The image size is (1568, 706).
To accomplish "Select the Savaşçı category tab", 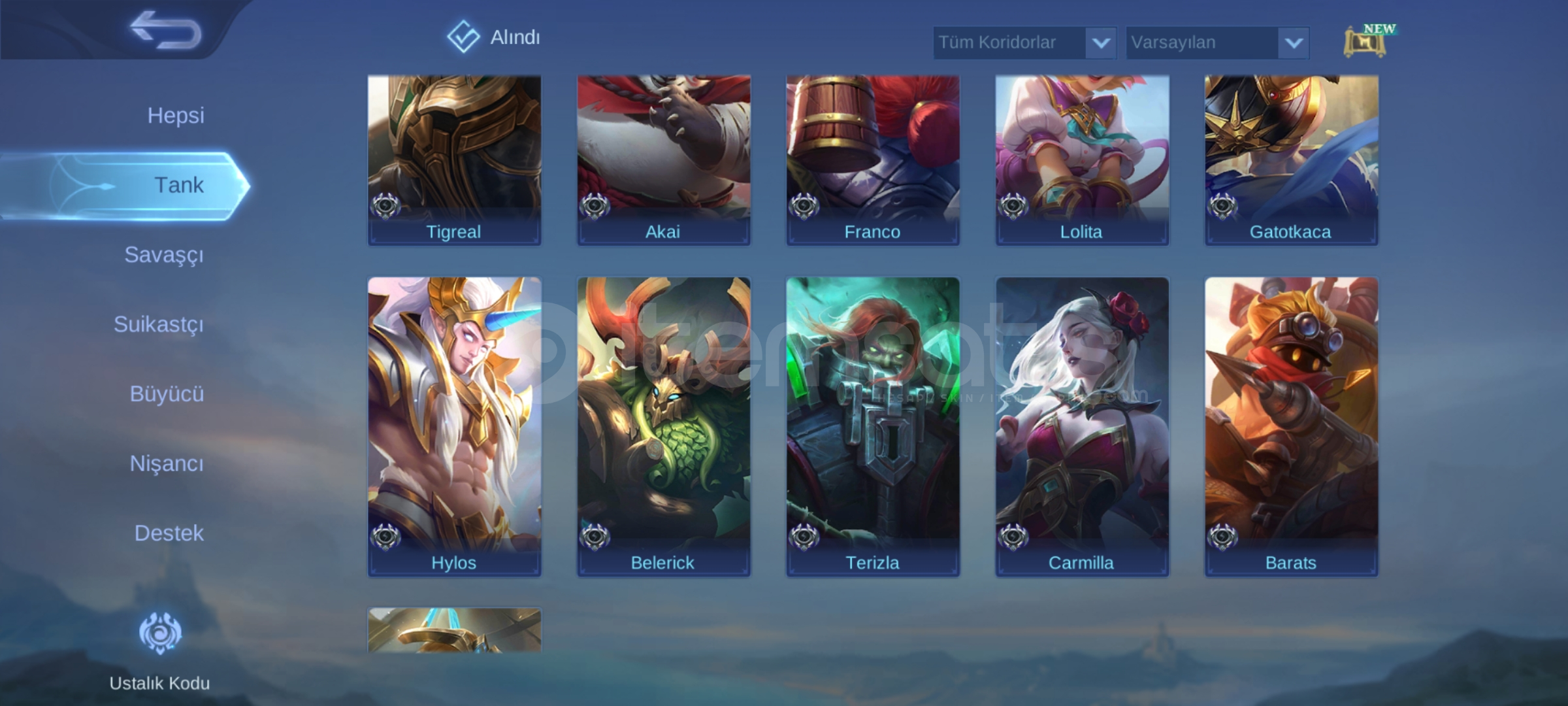I will (x=164, y=254).
